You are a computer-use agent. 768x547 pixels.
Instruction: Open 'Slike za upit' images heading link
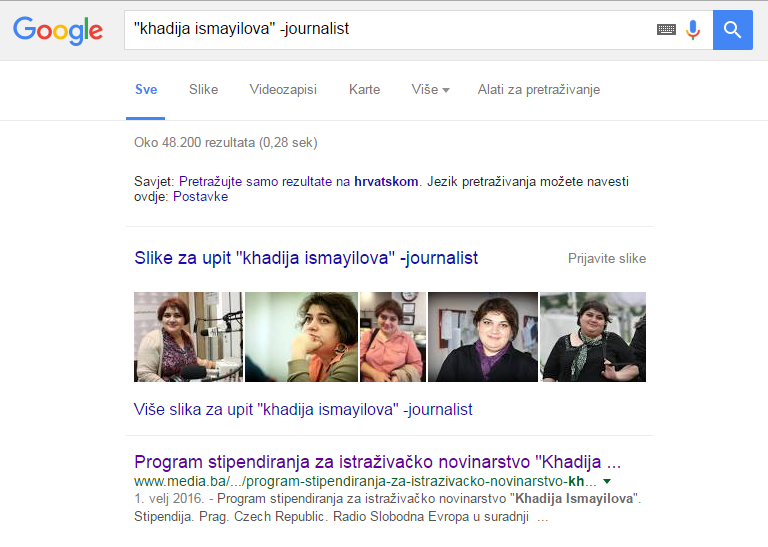point(306,258)
